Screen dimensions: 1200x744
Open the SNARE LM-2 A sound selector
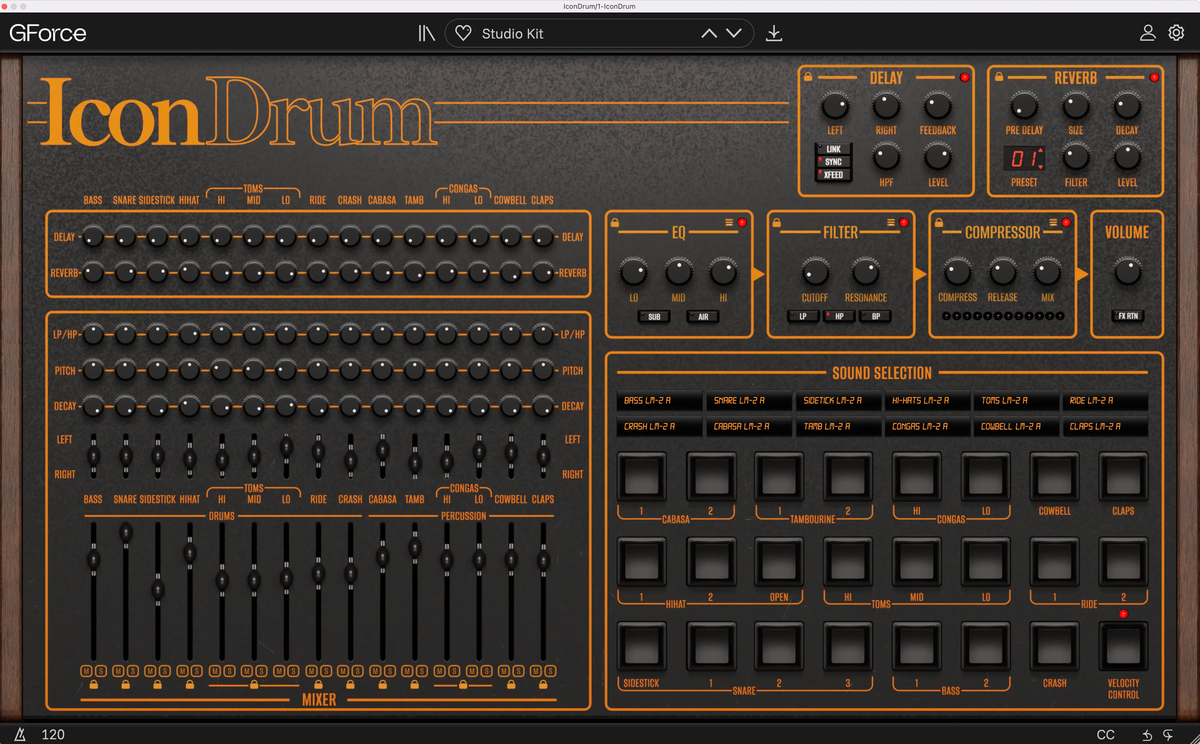(x=749, y=401)
